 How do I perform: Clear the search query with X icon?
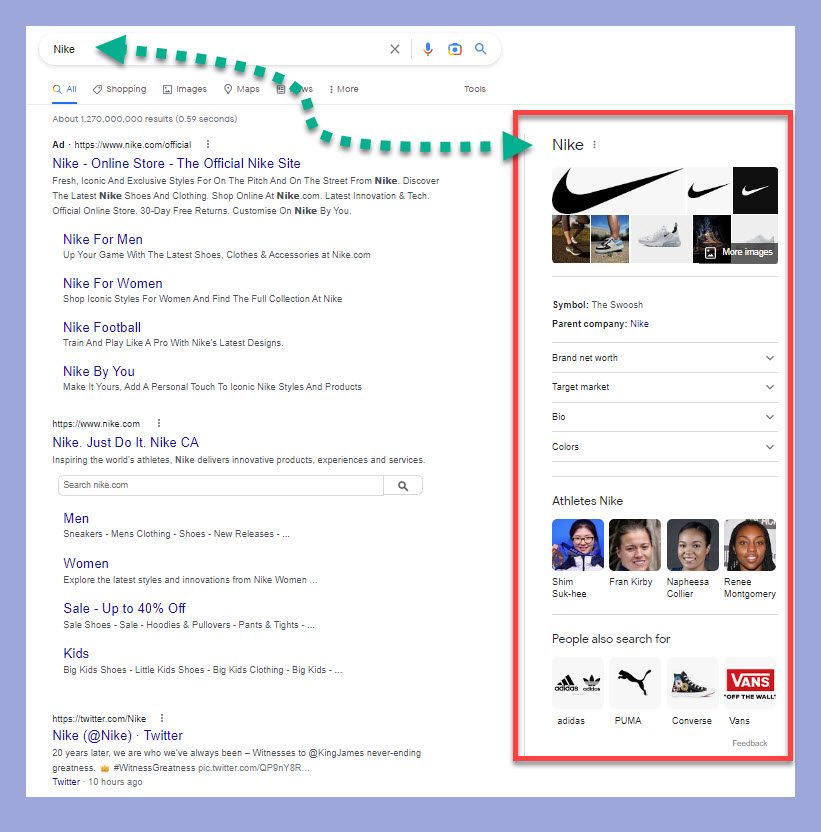click(395, 49)
